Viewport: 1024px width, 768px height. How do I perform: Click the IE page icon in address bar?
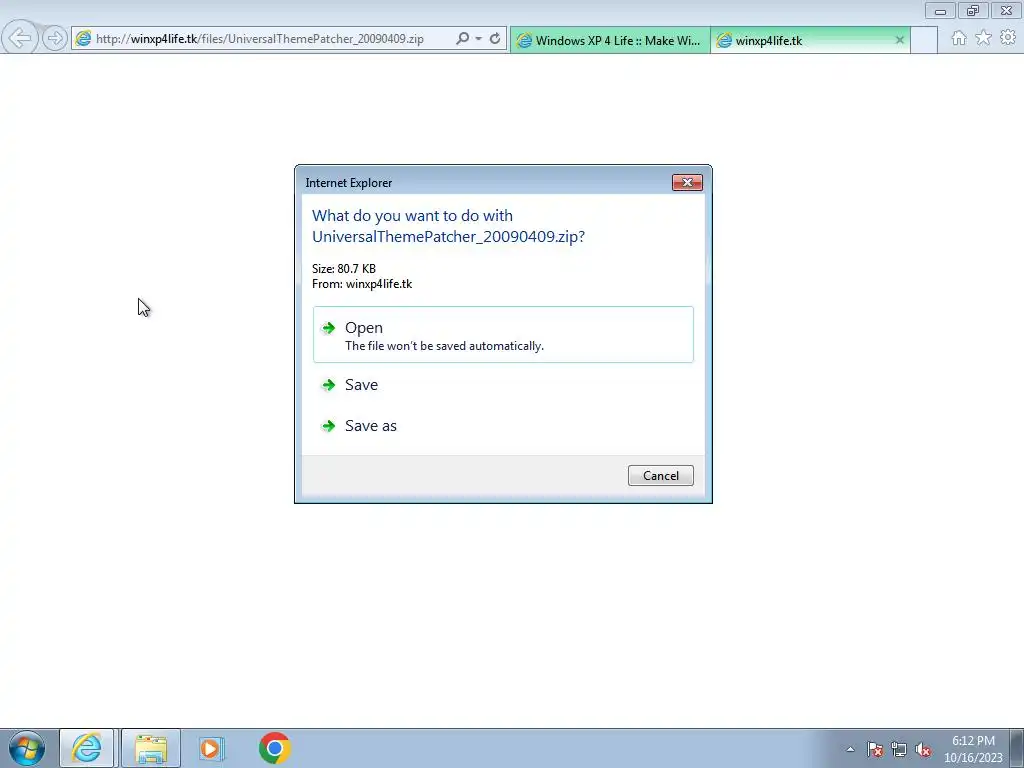[x=83, y=39]
